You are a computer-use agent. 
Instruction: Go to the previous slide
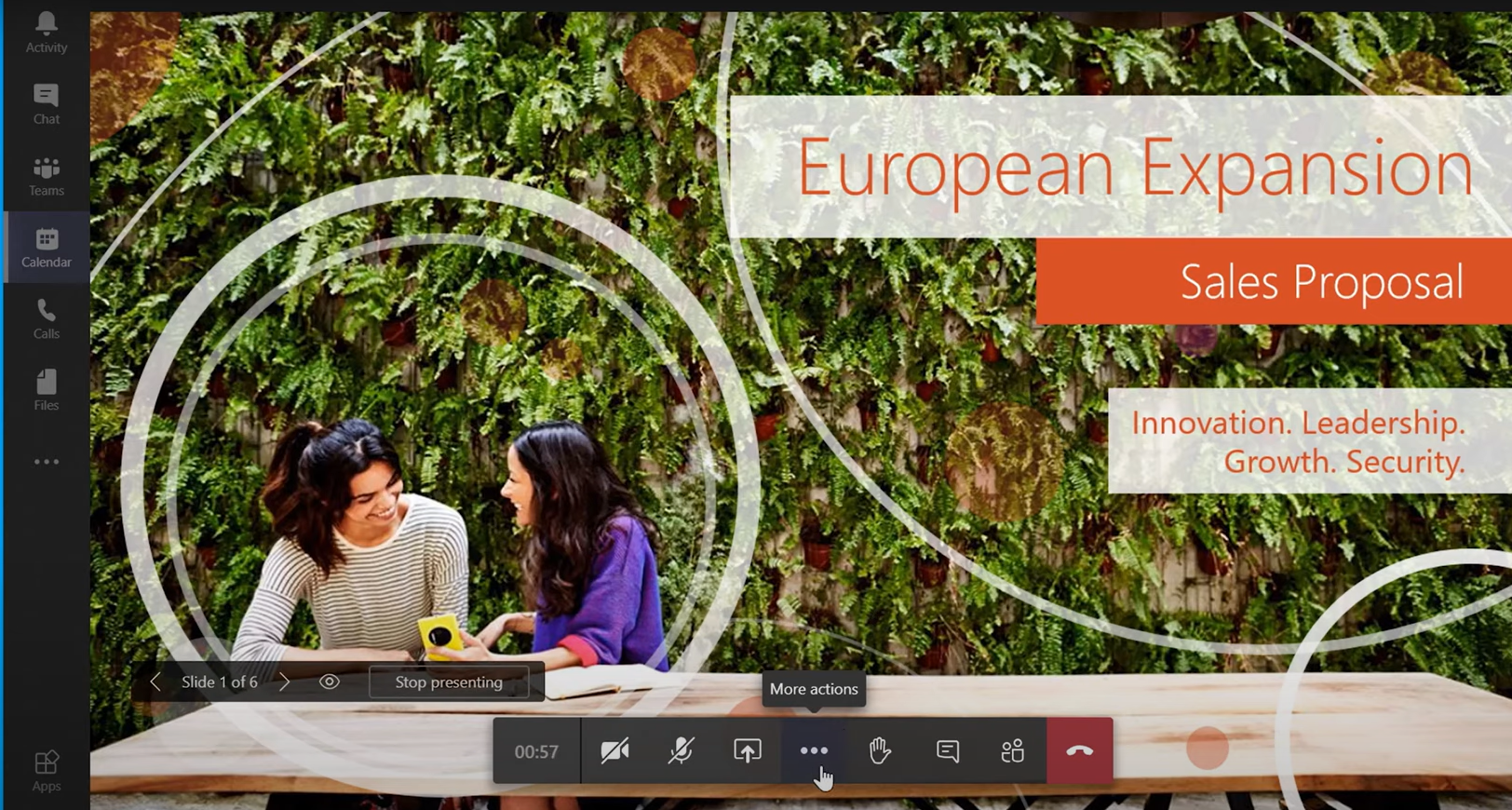[x=155, y=682]
